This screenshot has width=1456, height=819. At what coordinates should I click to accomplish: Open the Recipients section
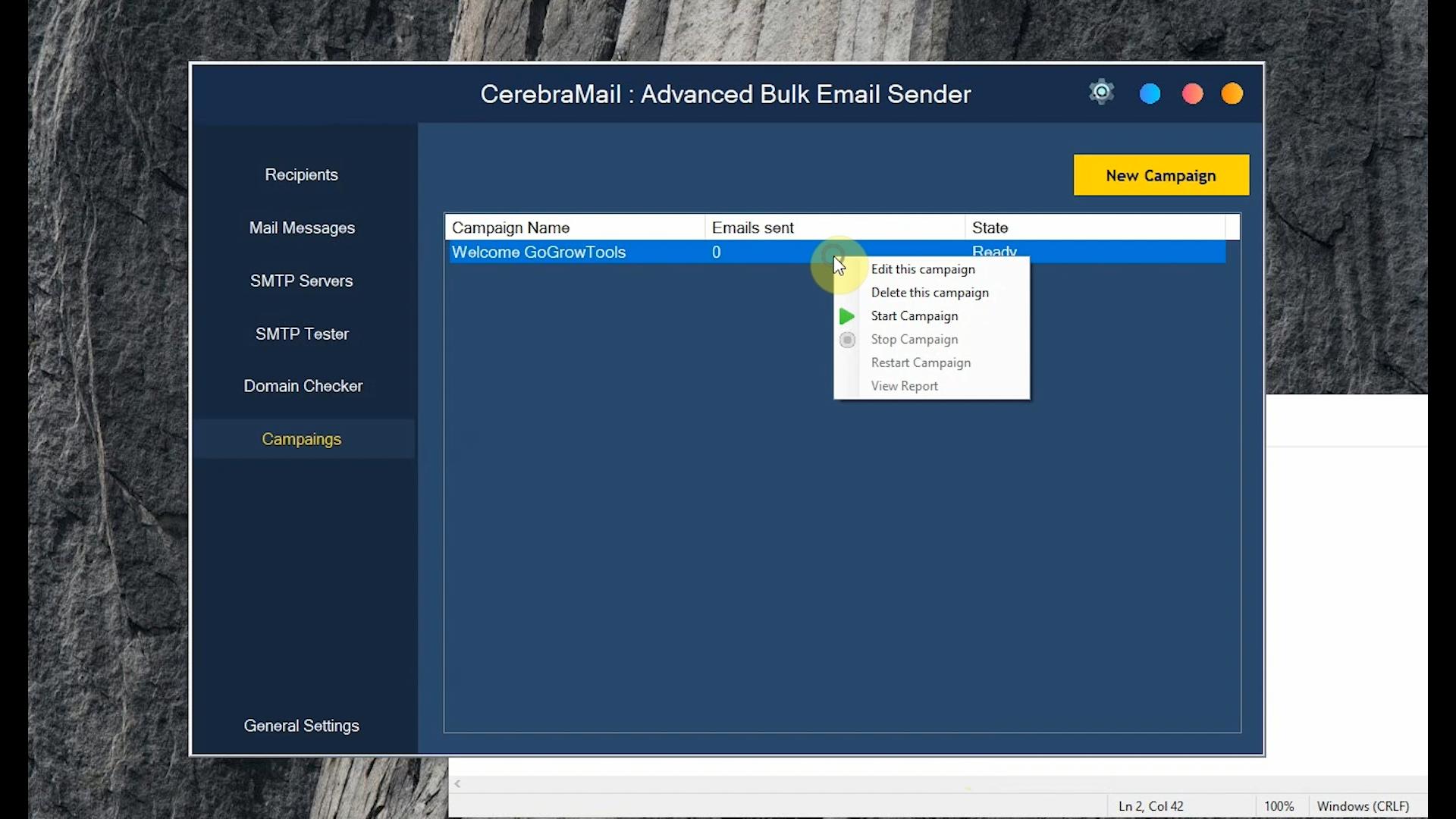[x=301, y=174]
